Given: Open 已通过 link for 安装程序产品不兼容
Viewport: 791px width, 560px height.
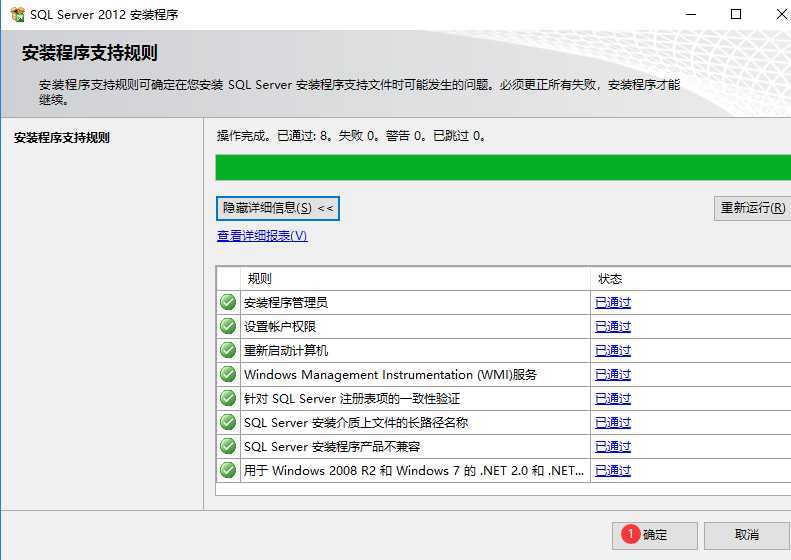Looking at the screenshot, I should (x=613, y=446).
